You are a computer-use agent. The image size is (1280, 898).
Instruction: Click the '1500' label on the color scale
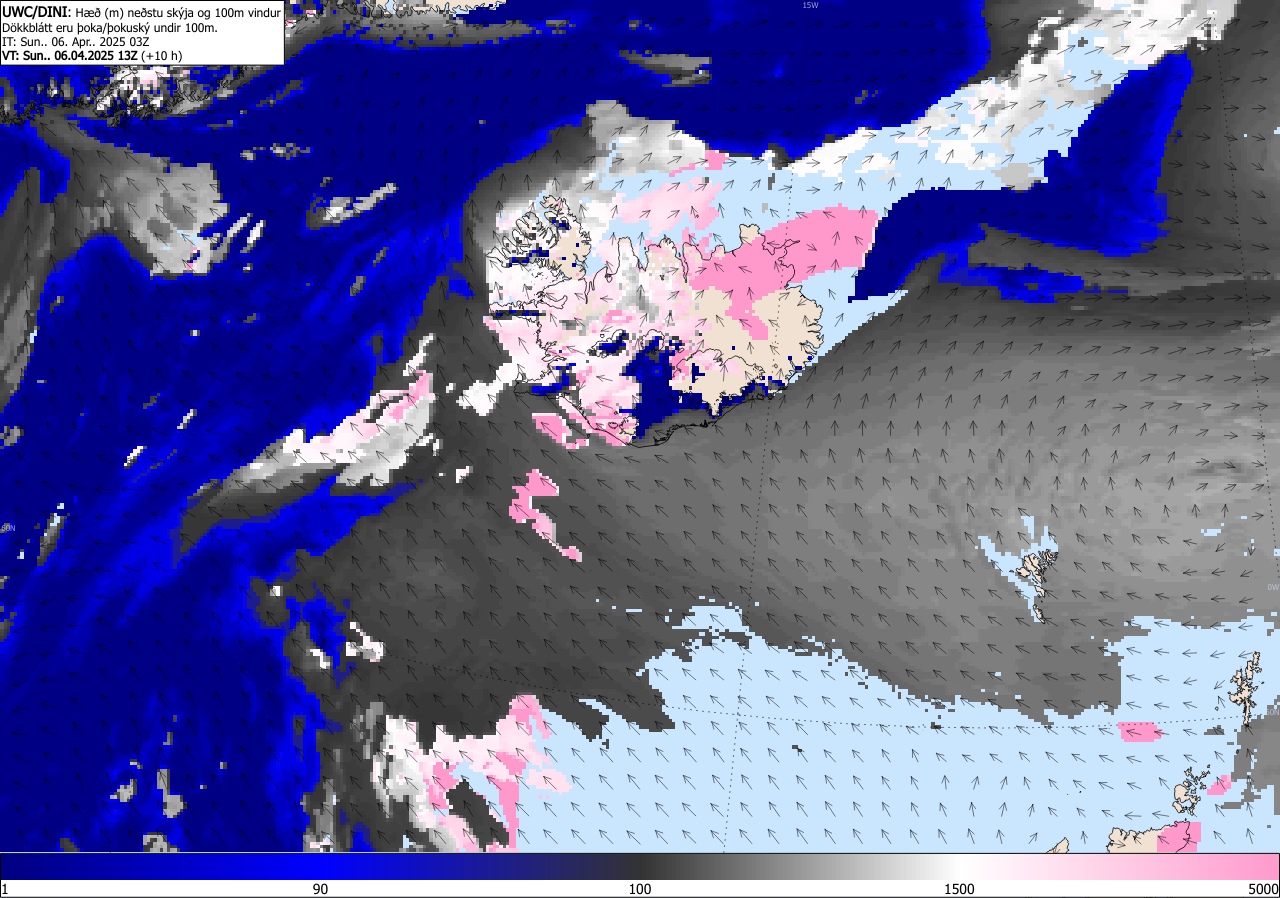click(960, 889)
